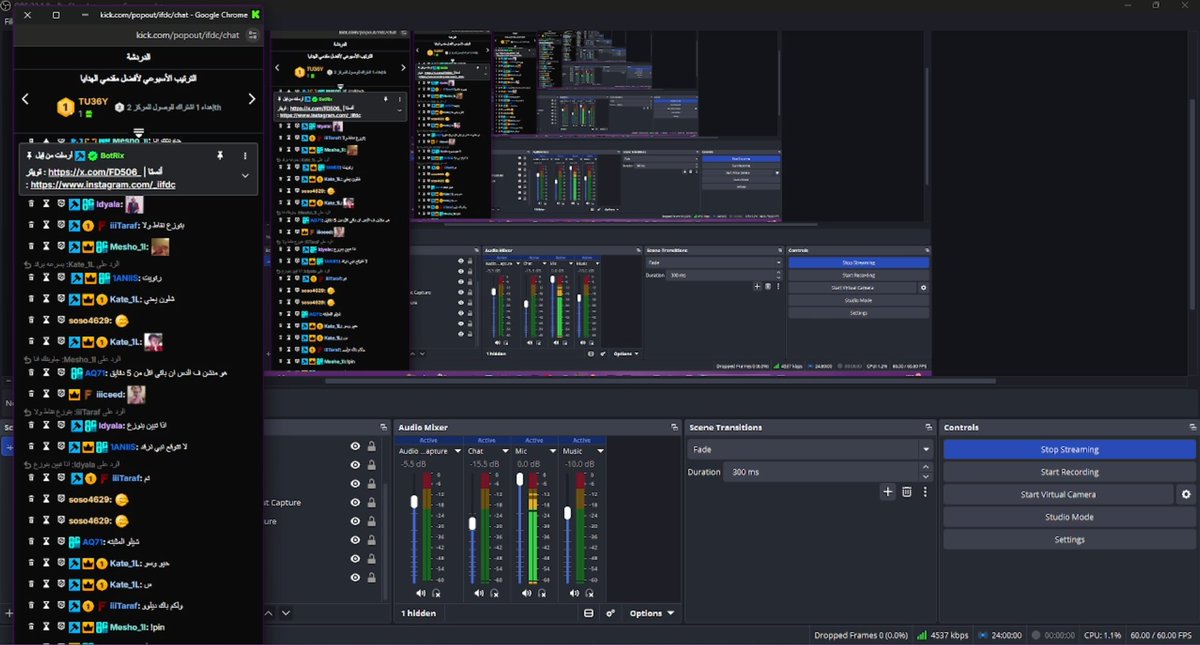Mute the Mic channel speaker icon

tap(527, 593)
